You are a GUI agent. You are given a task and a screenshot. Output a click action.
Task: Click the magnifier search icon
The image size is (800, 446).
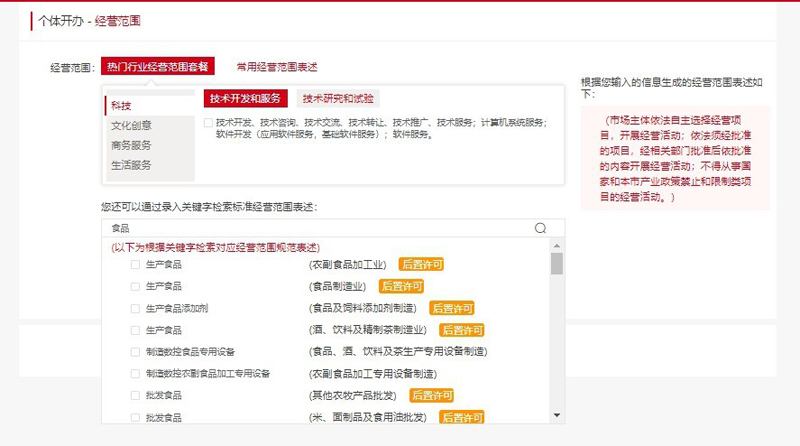(540, 228)
